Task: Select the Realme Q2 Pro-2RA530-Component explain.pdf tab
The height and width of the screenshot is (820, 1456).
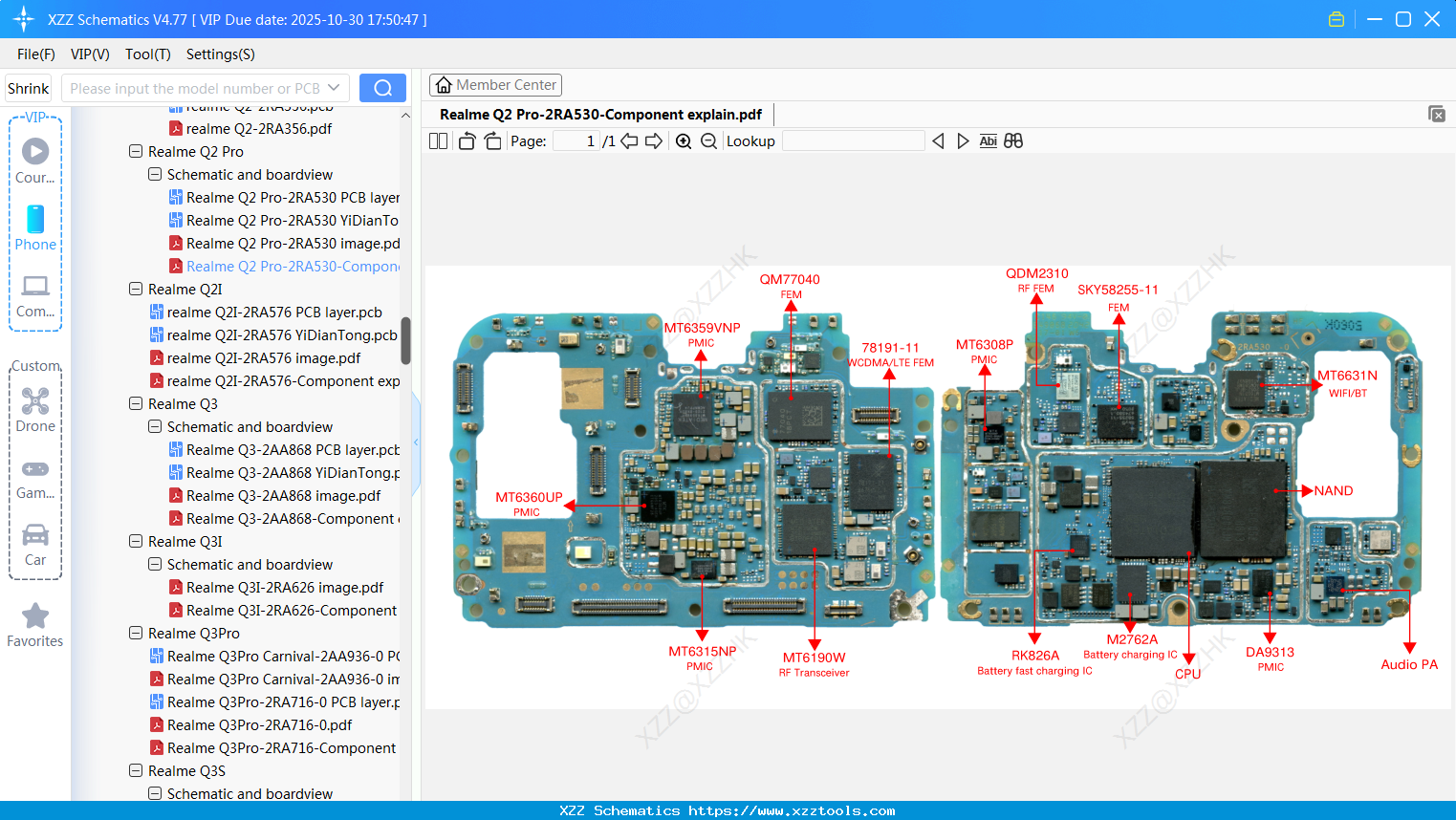Action: pos(601,115)
